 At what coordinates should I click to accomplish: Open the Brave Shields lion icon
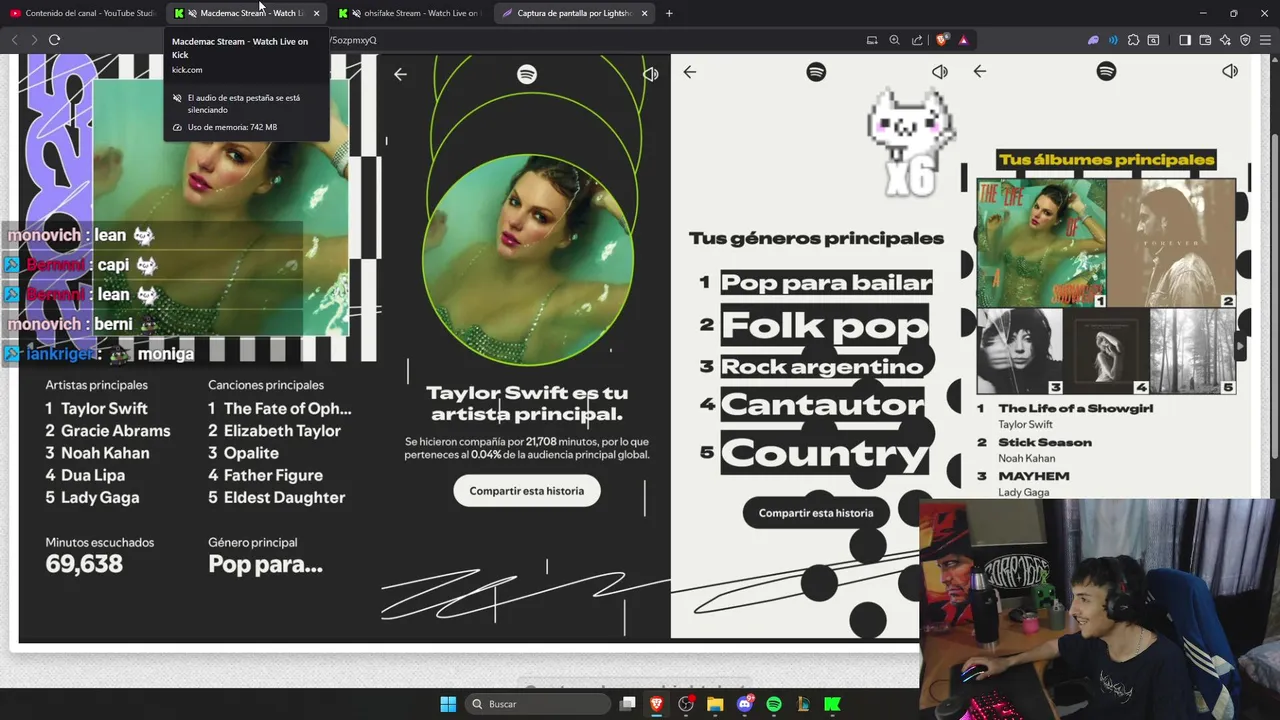942,40
